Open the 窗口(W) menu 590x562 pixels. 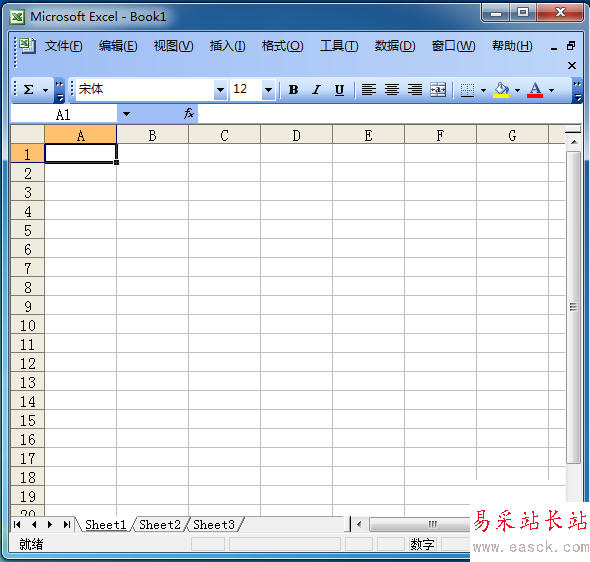pos(453,46)
